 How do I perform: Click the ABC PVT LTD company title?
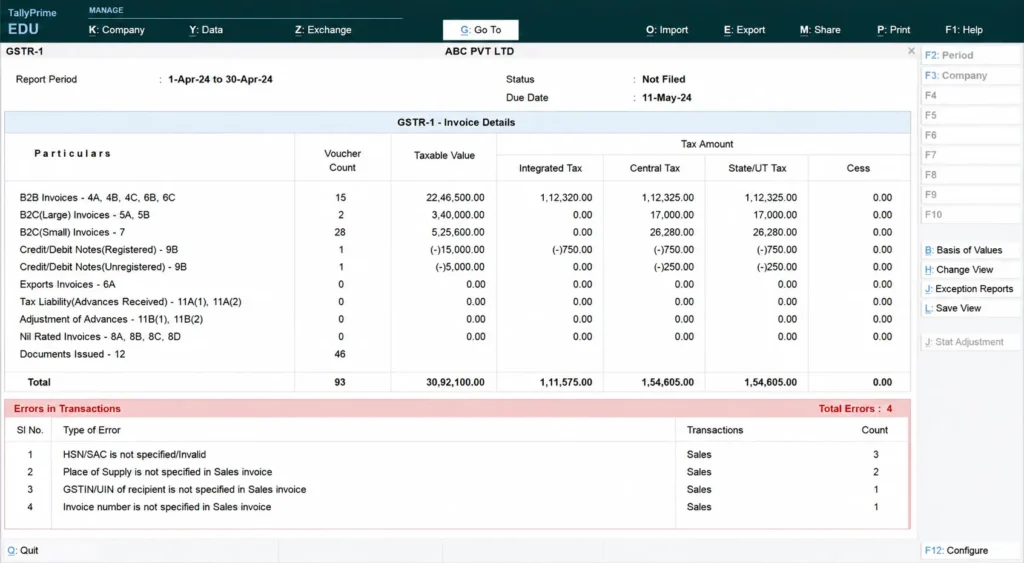click(x=479, y=52)
